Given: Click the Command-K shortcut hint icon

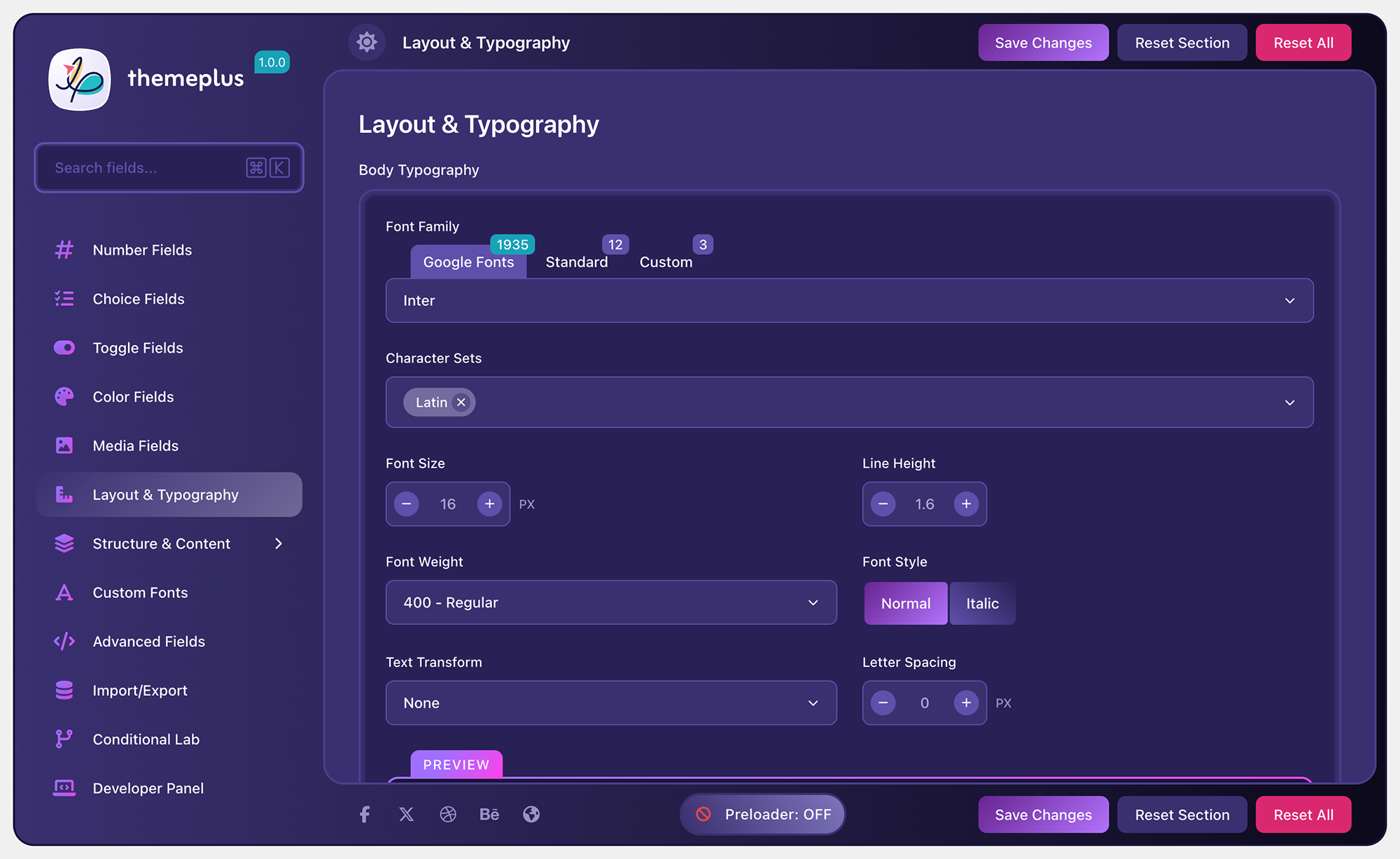Looking at the screenshot, I should pyautogui.click(x=268, y=168).
